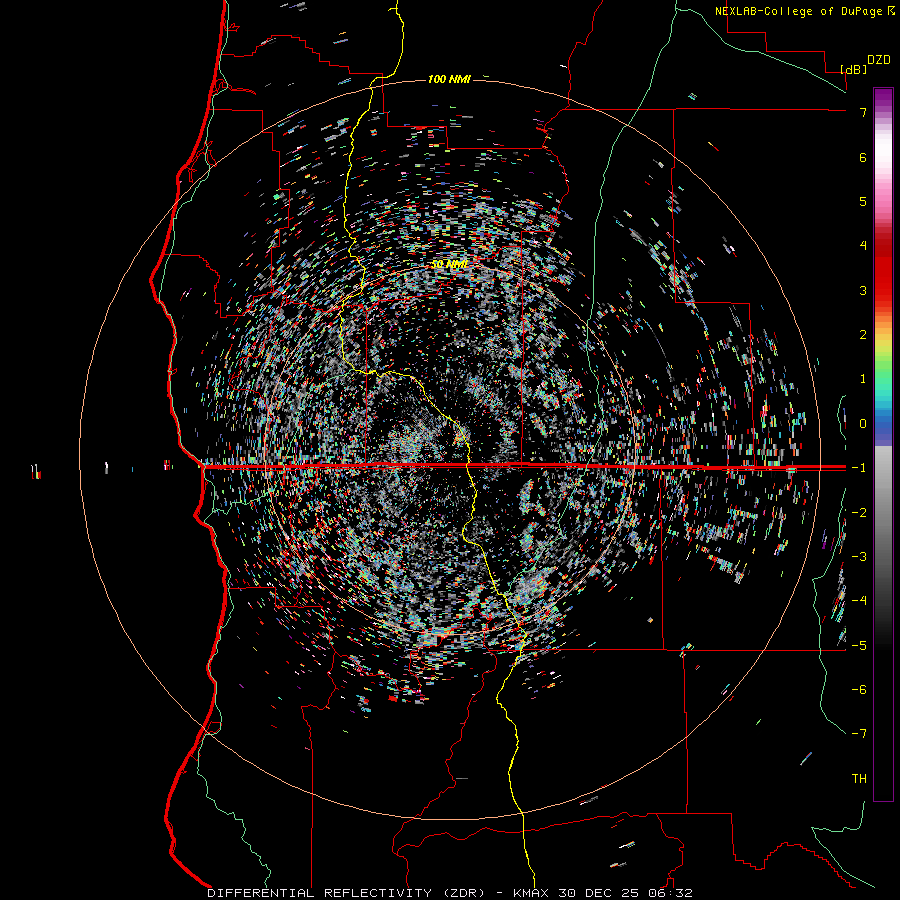Click the DZD units header above the color scale

[x=879, y=60]
